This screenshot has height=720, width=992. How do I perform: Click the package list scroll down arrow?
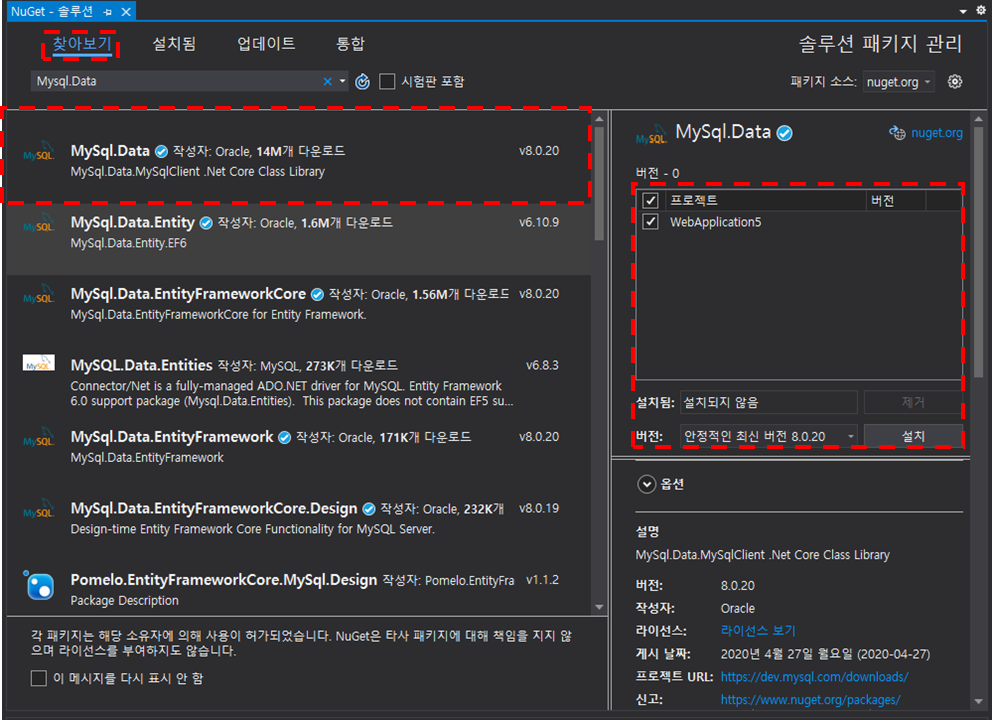599,607
